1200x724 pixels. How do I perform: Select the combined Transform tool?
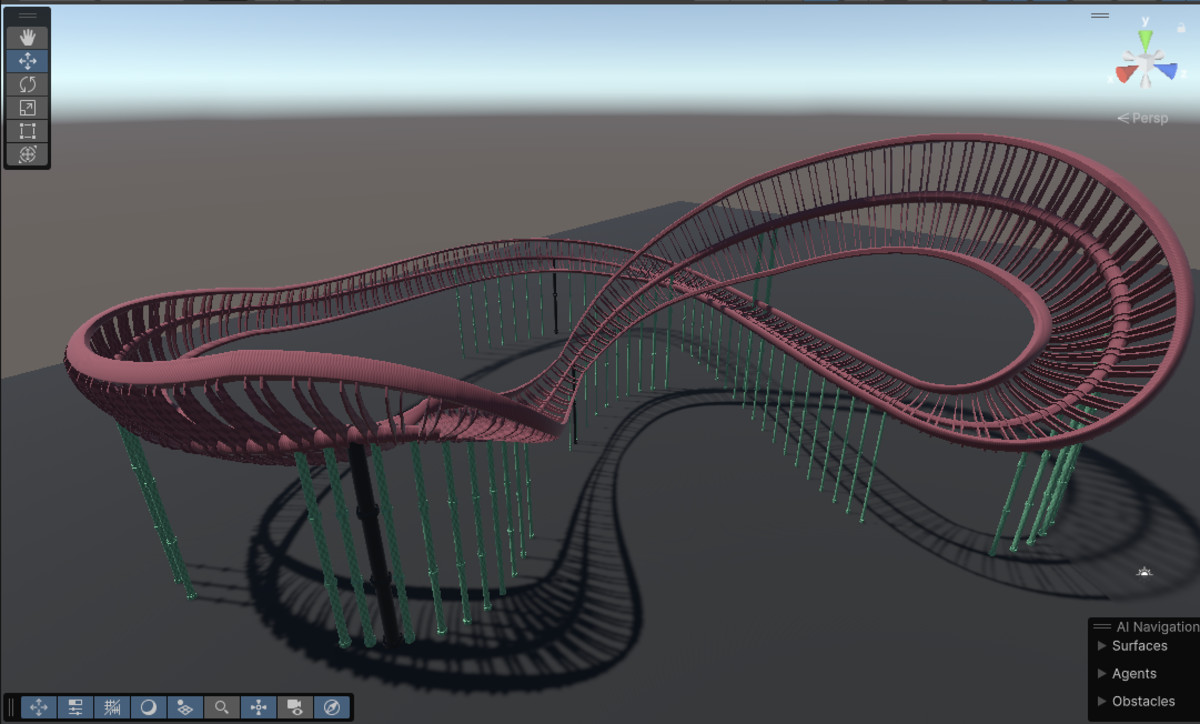(x=27, y=154)
